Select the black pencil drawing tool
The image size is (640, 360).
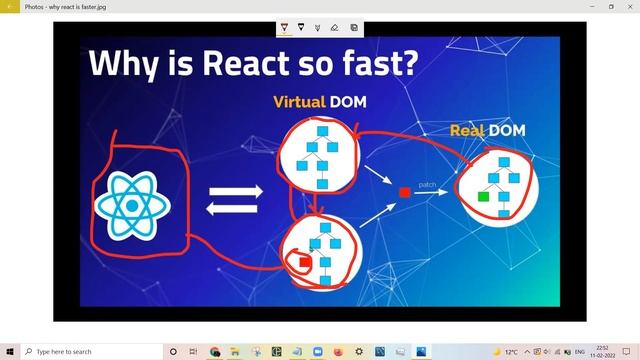(301, 27)
